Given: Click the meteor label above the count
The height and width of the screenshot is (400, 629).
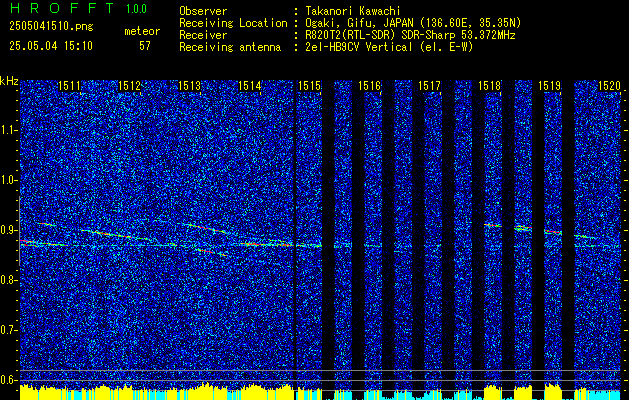Looking at the screenshot, I should [x=142, y=31].
